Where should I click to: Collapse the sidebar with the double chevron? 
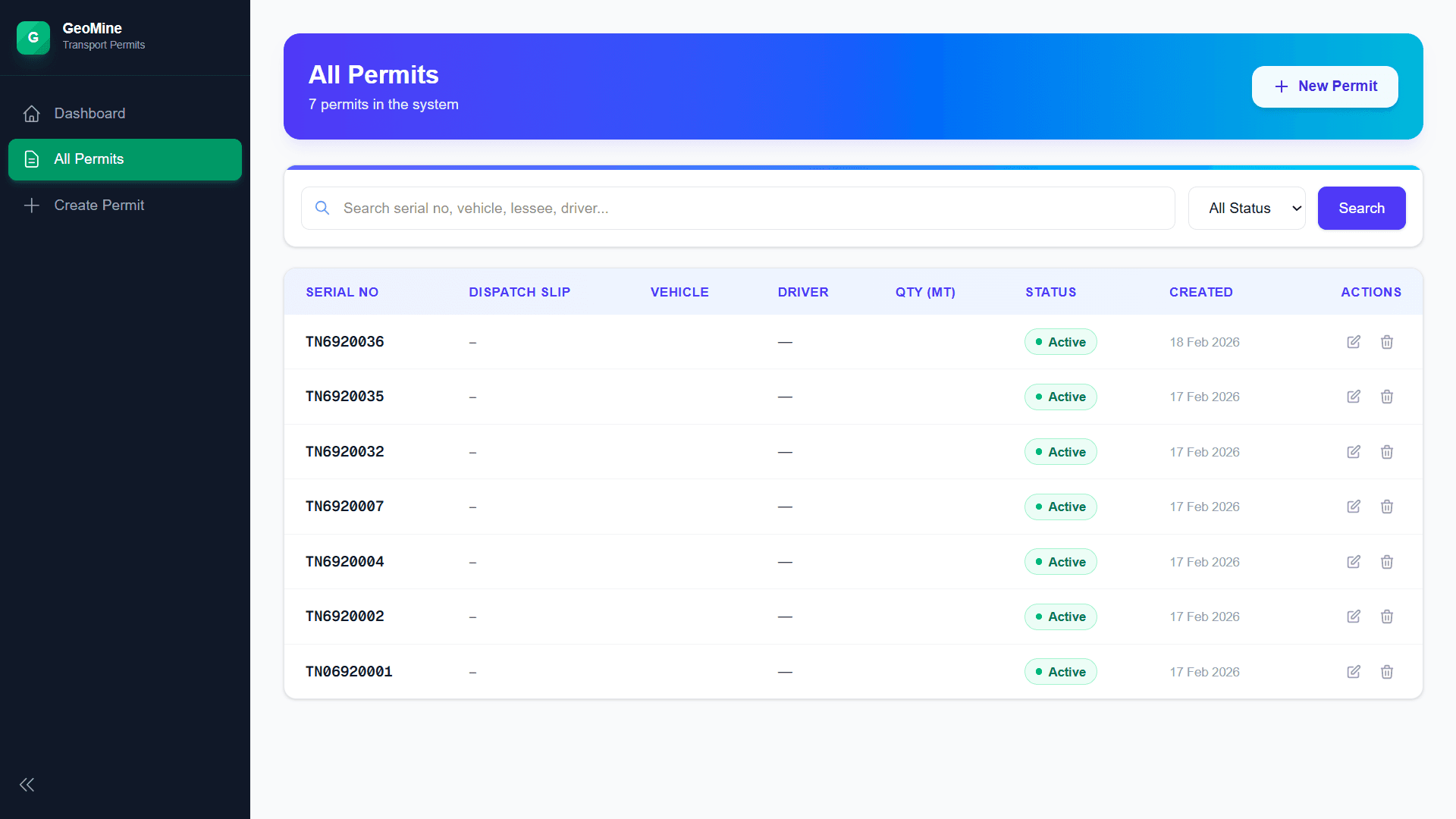[x=27, y=785]
